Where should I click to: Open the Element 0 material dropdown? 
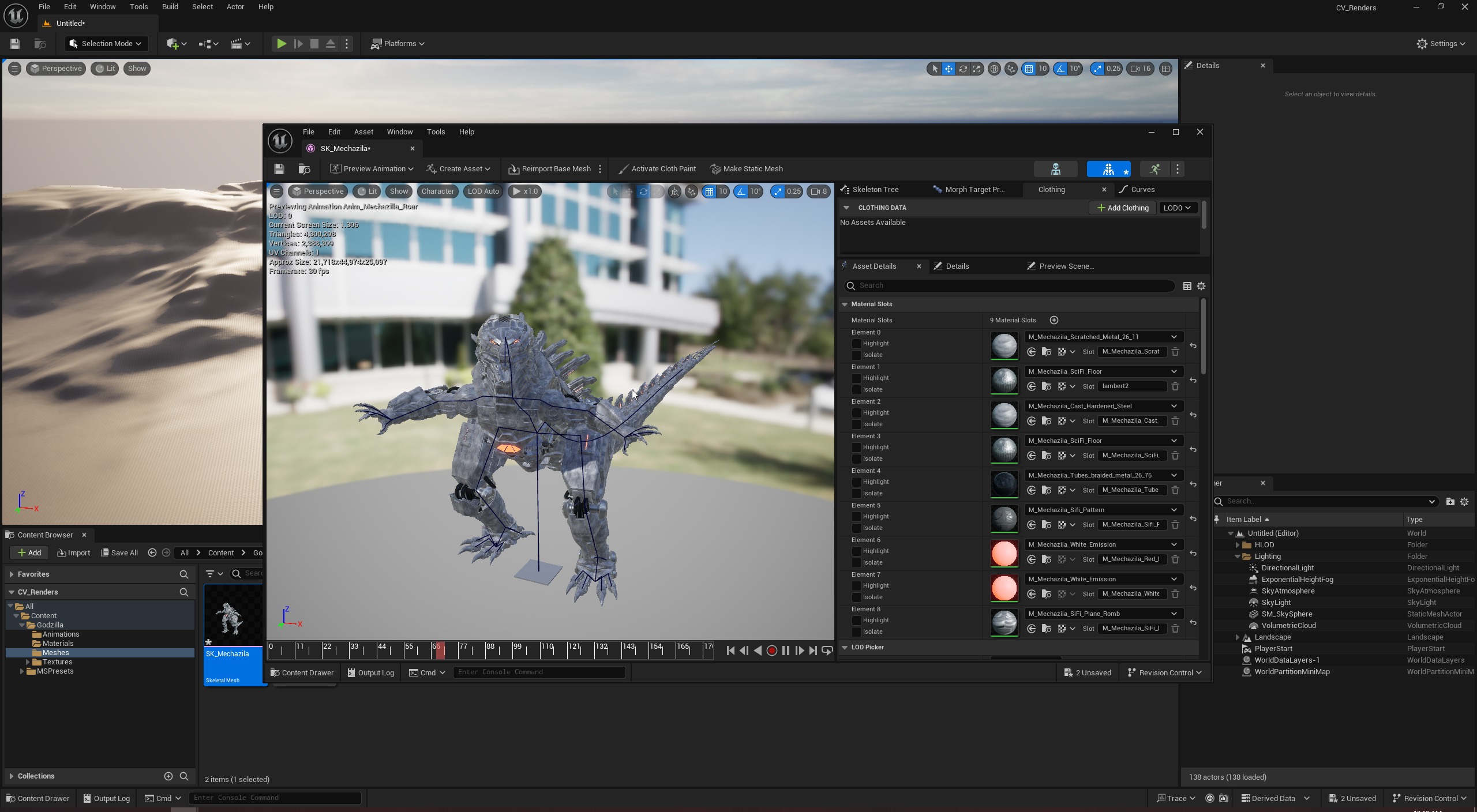[1103, 337]
